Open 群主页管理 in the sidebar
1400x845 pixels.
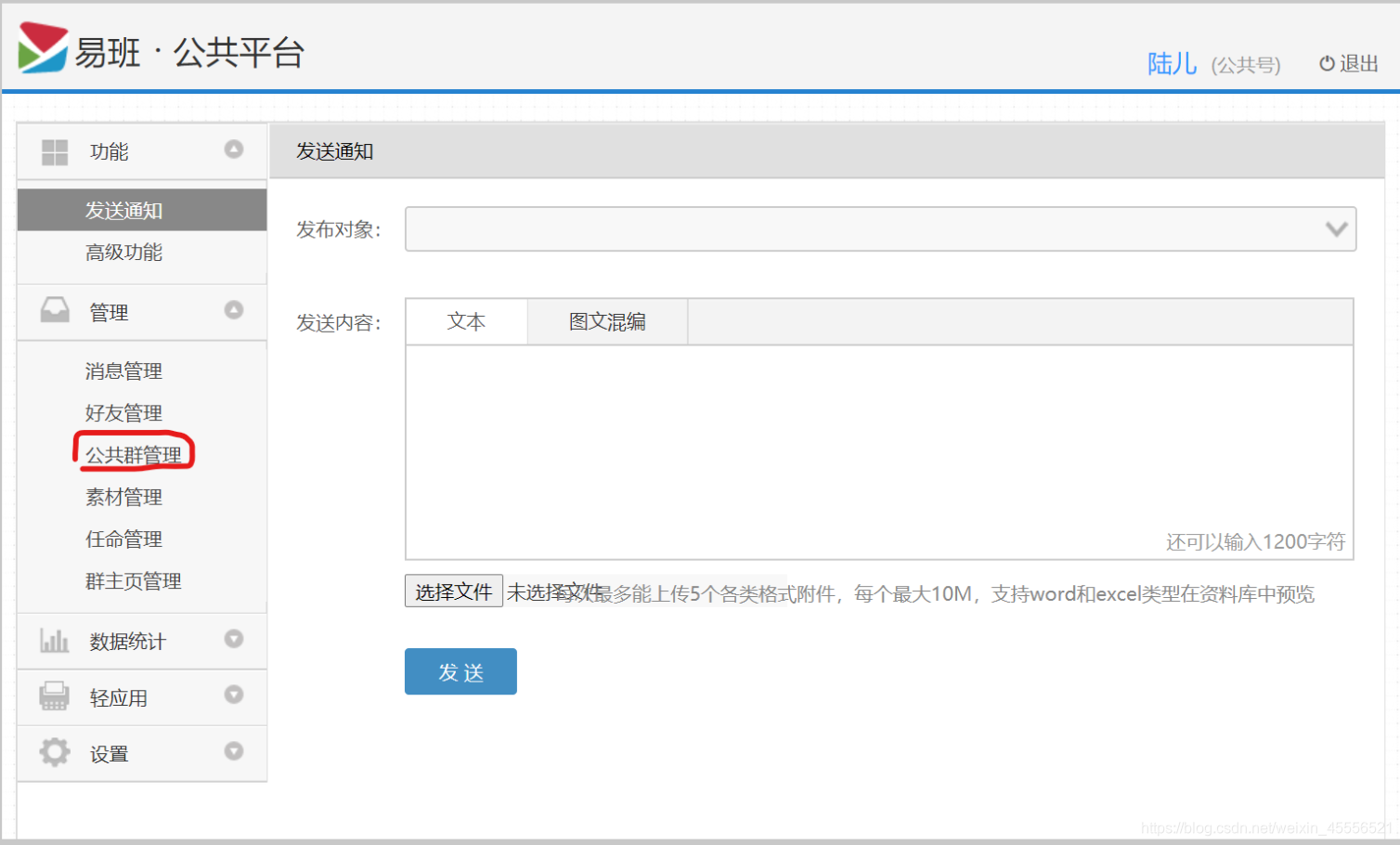(x=134, y=581)
